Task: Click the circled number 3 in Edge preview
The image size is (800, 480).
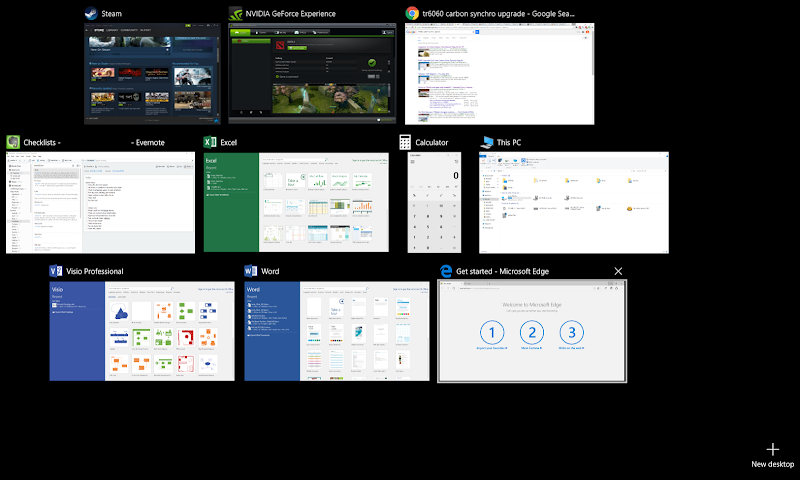Action: (571, 333)
